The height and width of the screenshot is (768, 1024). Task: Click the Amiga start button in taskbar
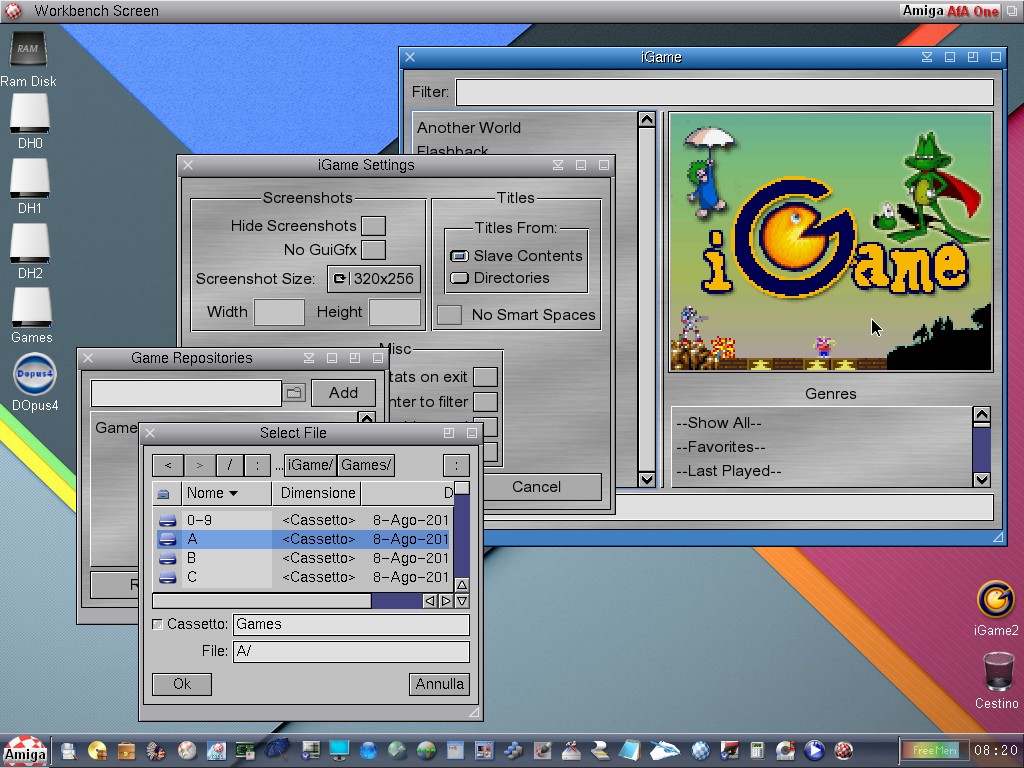coord(24,751)
